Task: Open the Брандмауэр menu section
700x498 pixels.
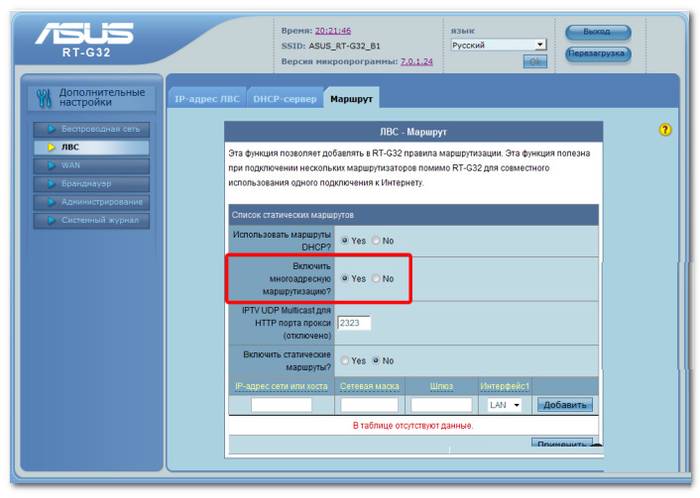Action: [x=92, y=184]
